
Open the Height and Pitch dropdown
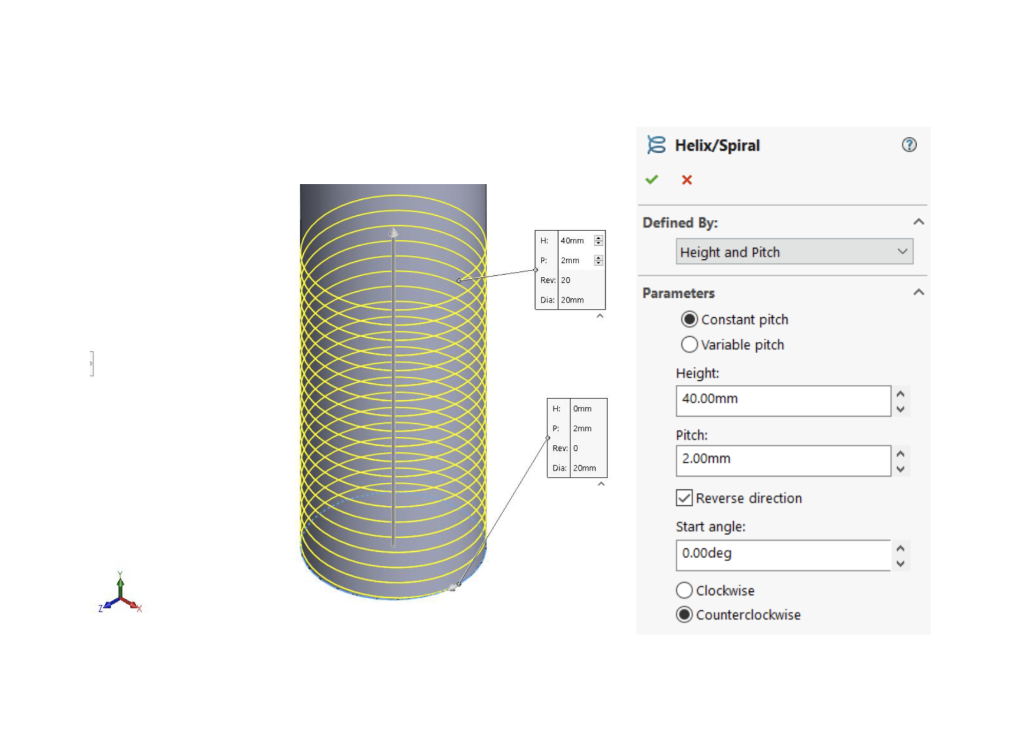[794, 251]
